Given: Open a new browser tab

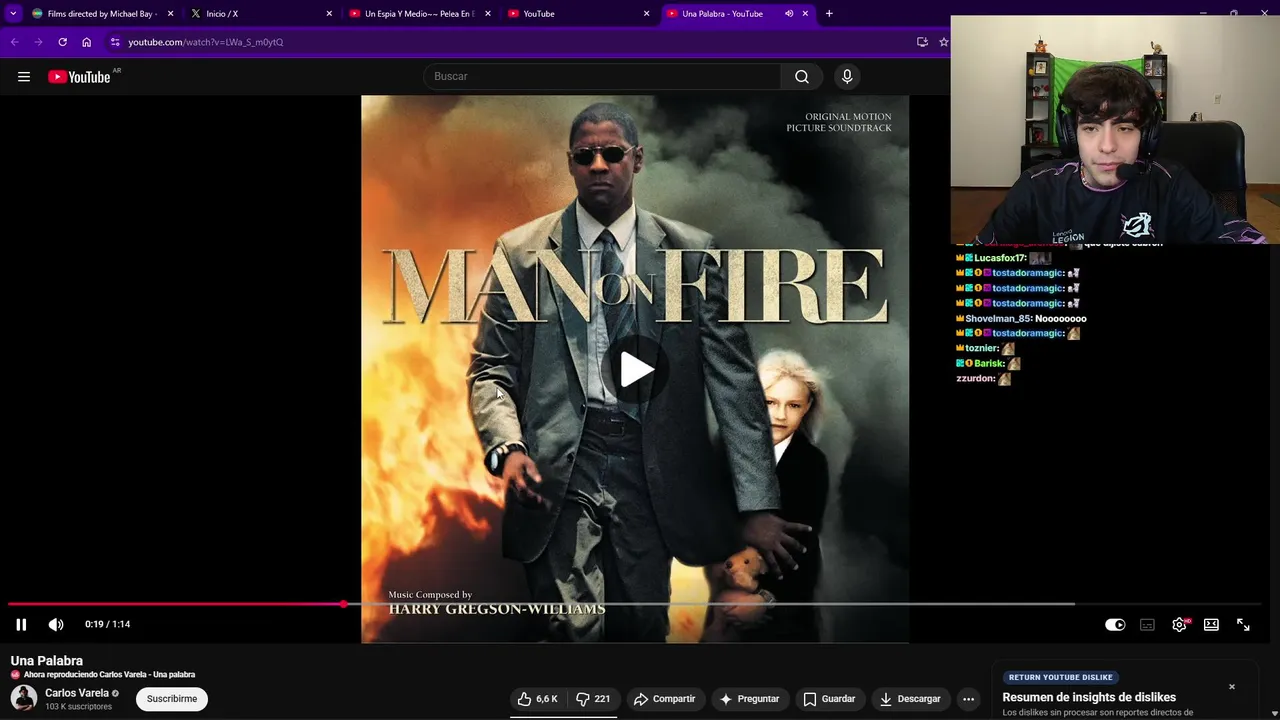Looking at the screenshot, I should coord(829,14).
